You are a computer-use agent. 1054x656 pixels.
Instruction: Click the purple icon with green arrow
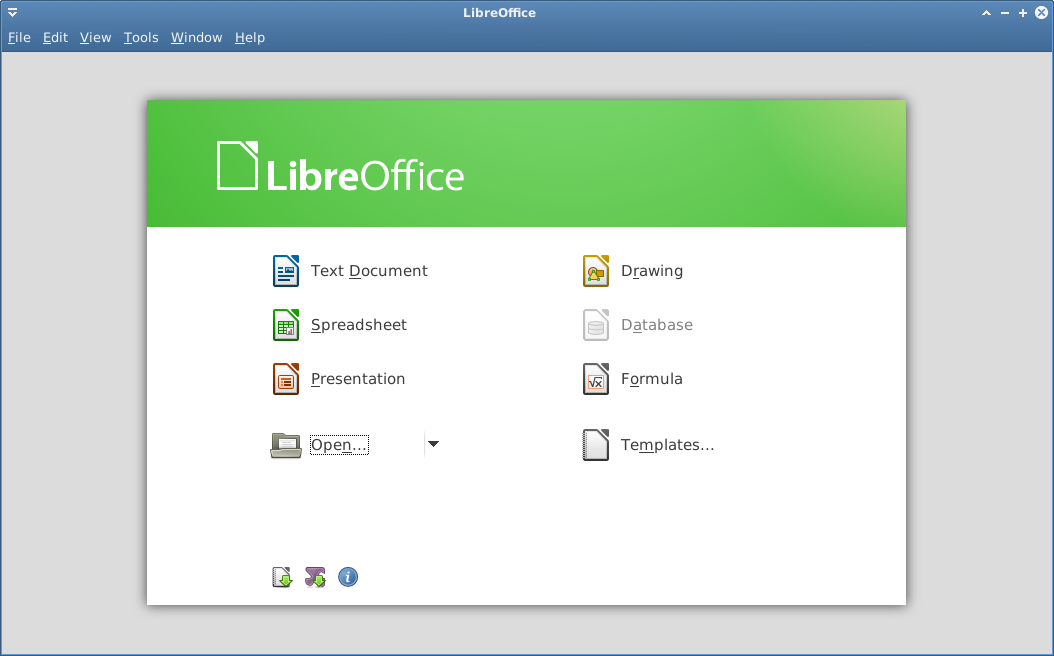click(315, 577)
